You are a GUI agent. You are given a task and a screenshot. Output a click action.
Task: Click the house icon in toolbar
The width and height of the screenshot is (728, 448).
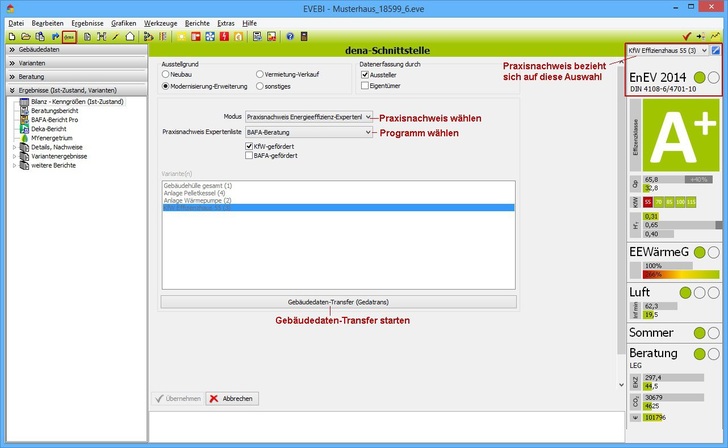click(x=130, y=36)
